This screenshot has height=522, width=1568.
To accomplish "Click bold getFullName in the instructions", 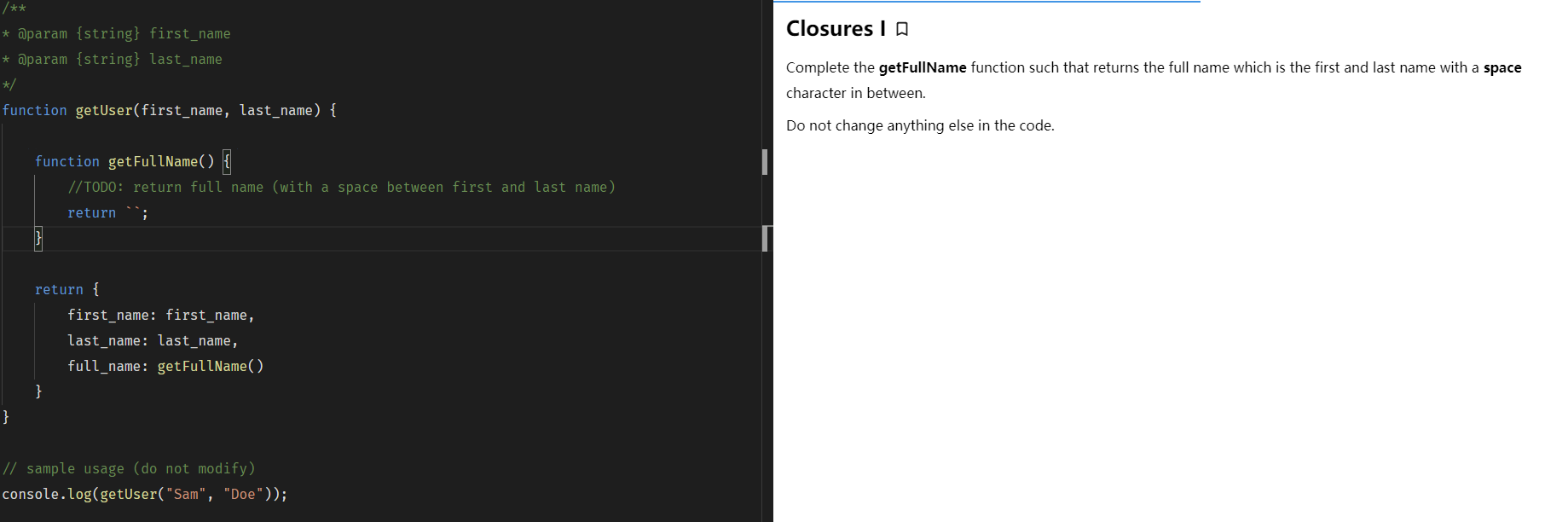I will coord(922,68).
